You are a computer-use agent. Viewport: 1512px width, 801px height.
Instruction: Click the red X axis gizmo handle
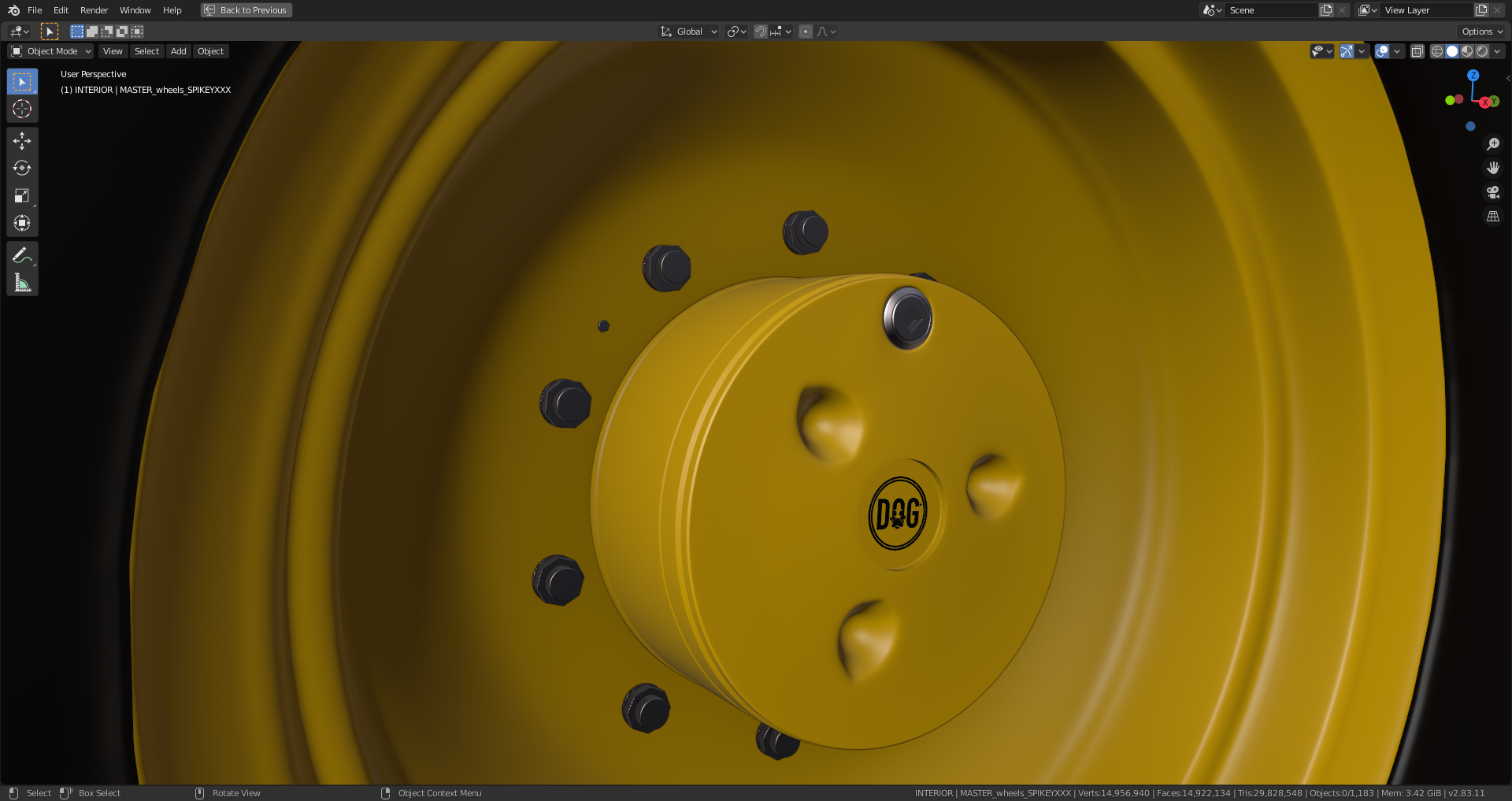coord(1484,102)
